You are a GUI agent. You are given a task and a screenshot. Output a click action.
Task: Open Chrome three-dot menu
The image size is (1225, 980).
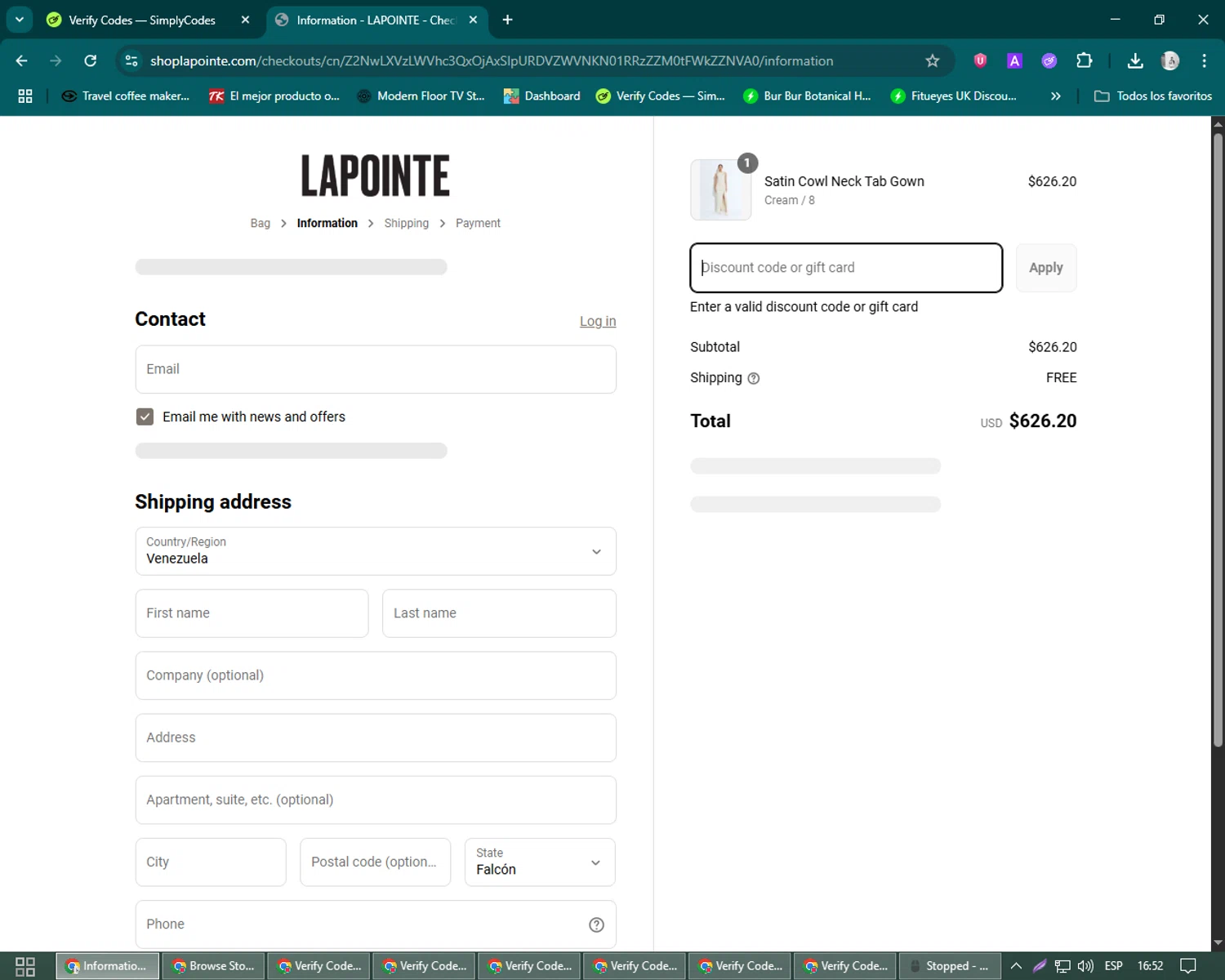1204,60
